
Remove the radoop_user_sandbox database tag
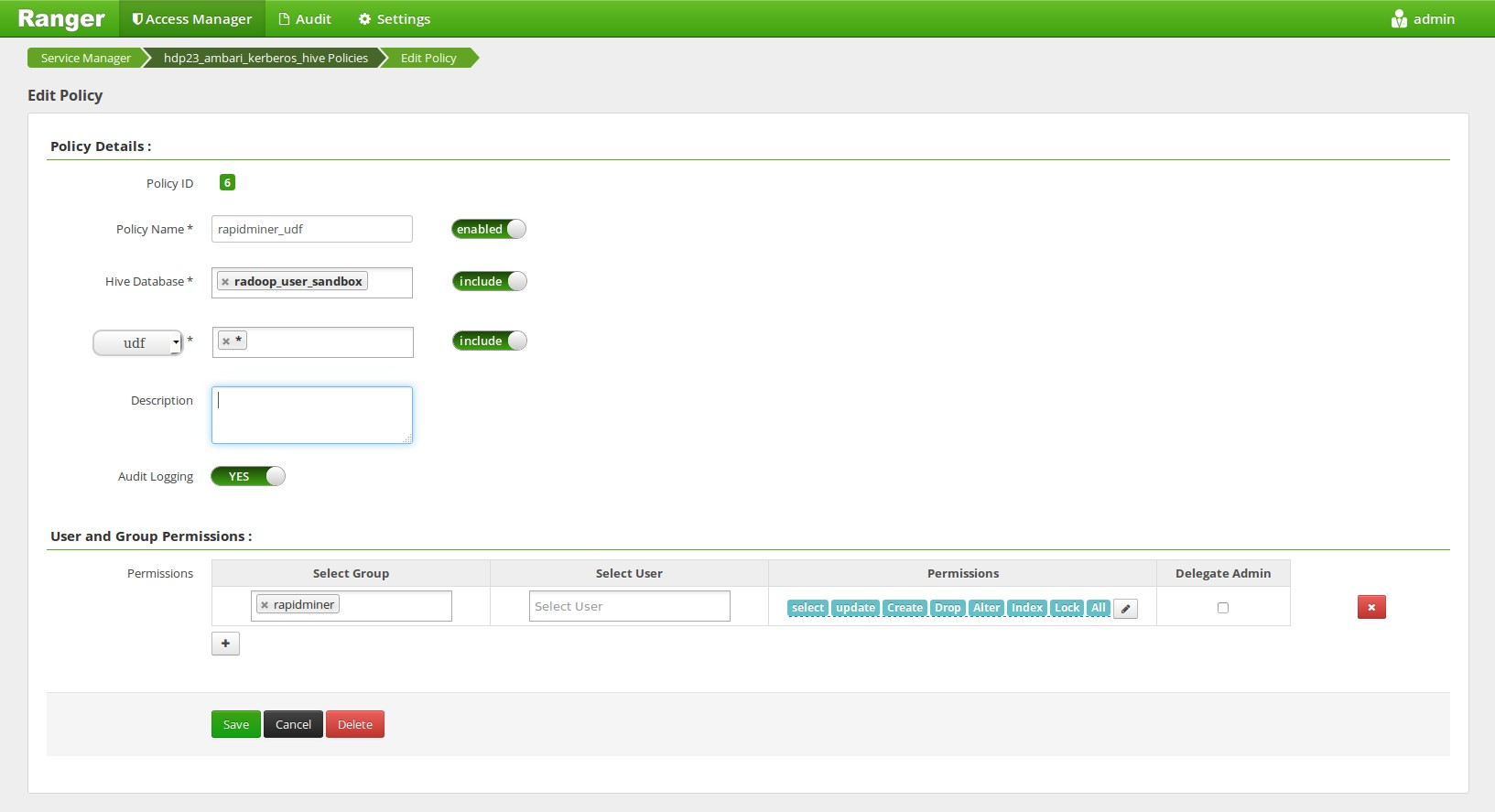225,282
